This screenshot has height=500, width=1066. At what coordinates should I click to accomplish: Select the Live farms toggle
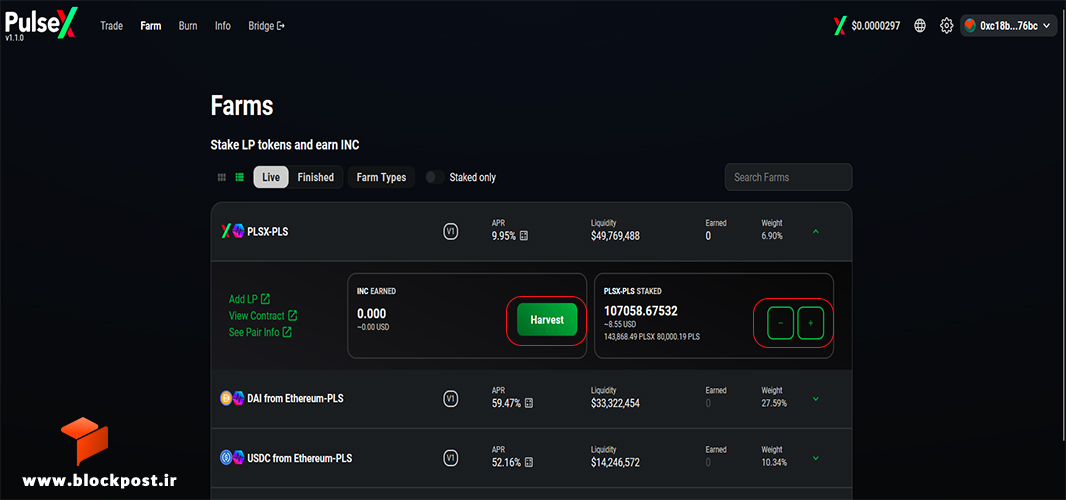[x=271, y=177]
